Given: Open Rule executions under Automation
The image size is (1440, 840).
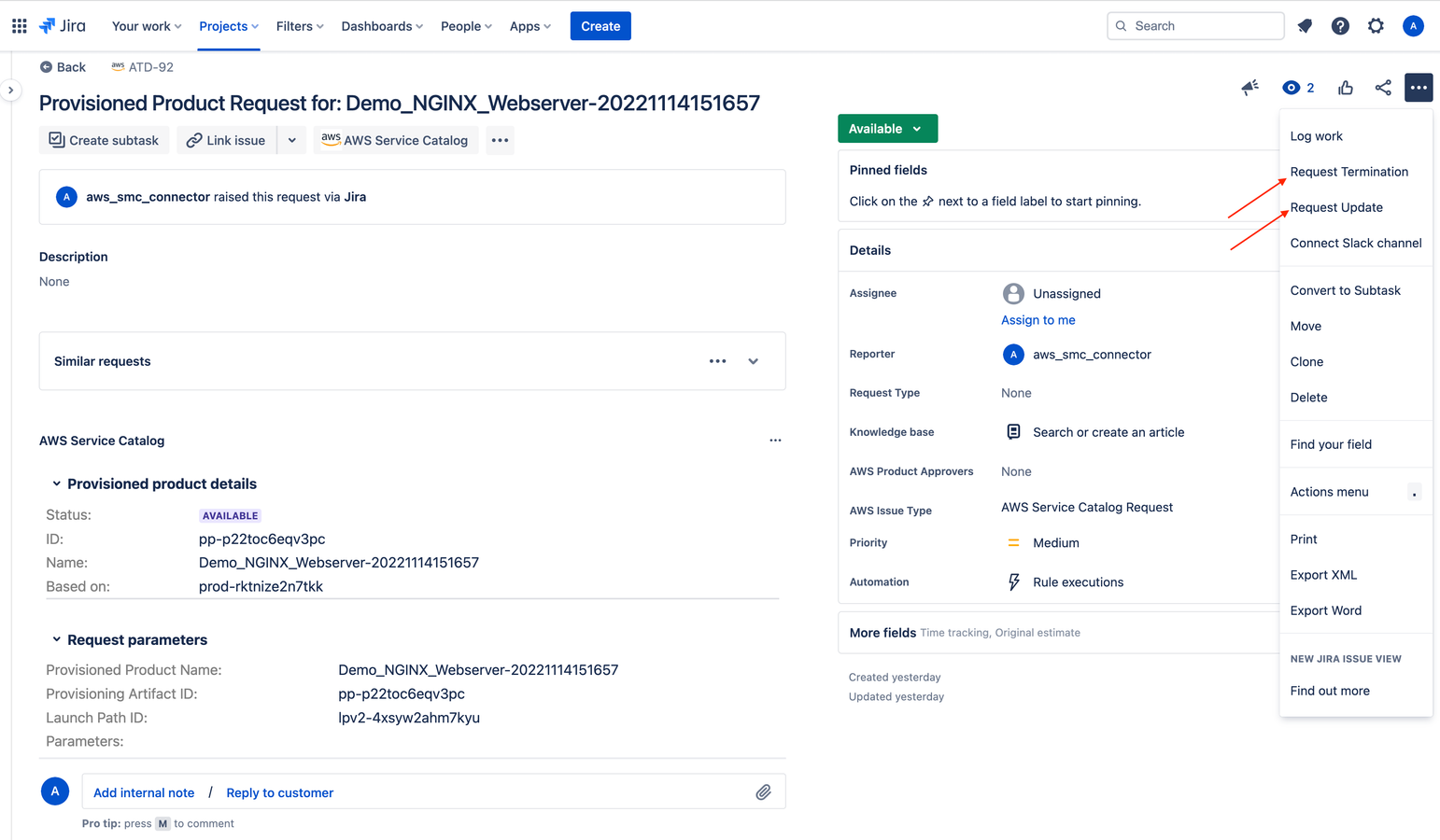Looking at the screenshot, I should [1079, 582].
